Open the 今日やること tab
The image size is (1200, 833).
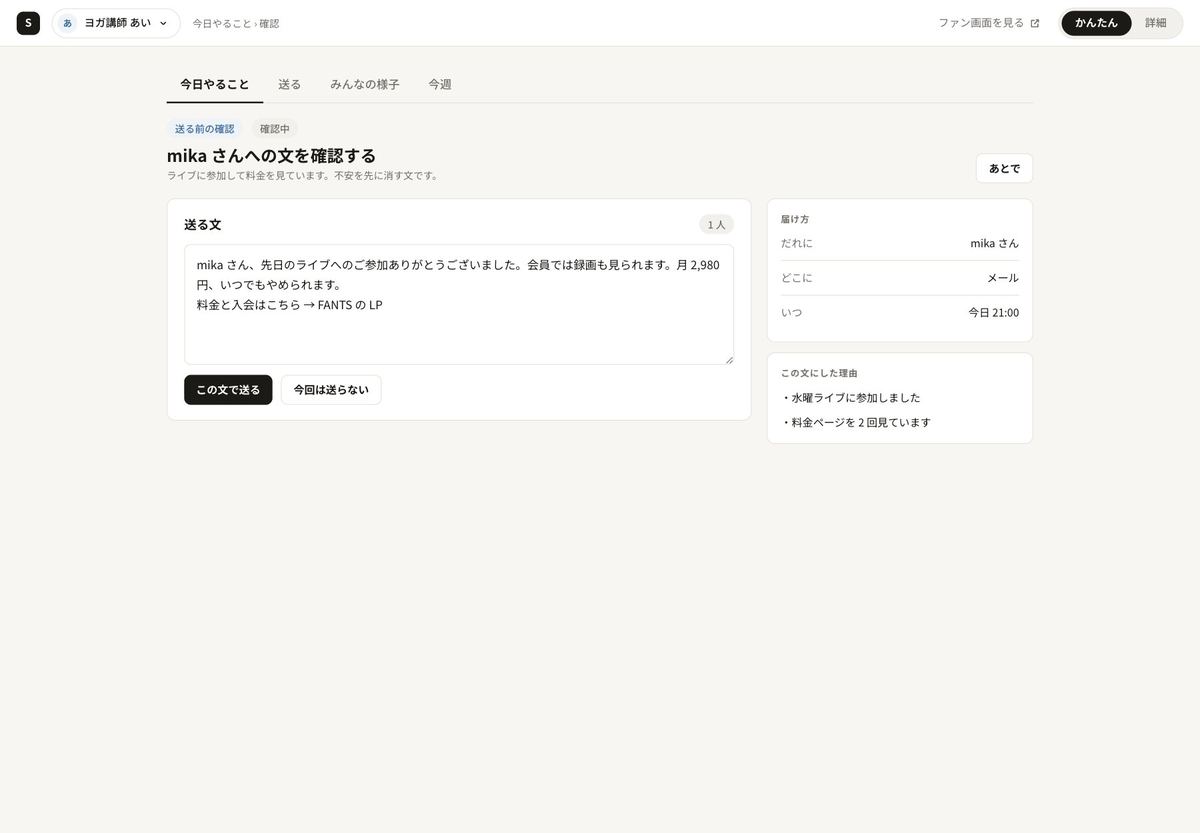pos(215,84)
